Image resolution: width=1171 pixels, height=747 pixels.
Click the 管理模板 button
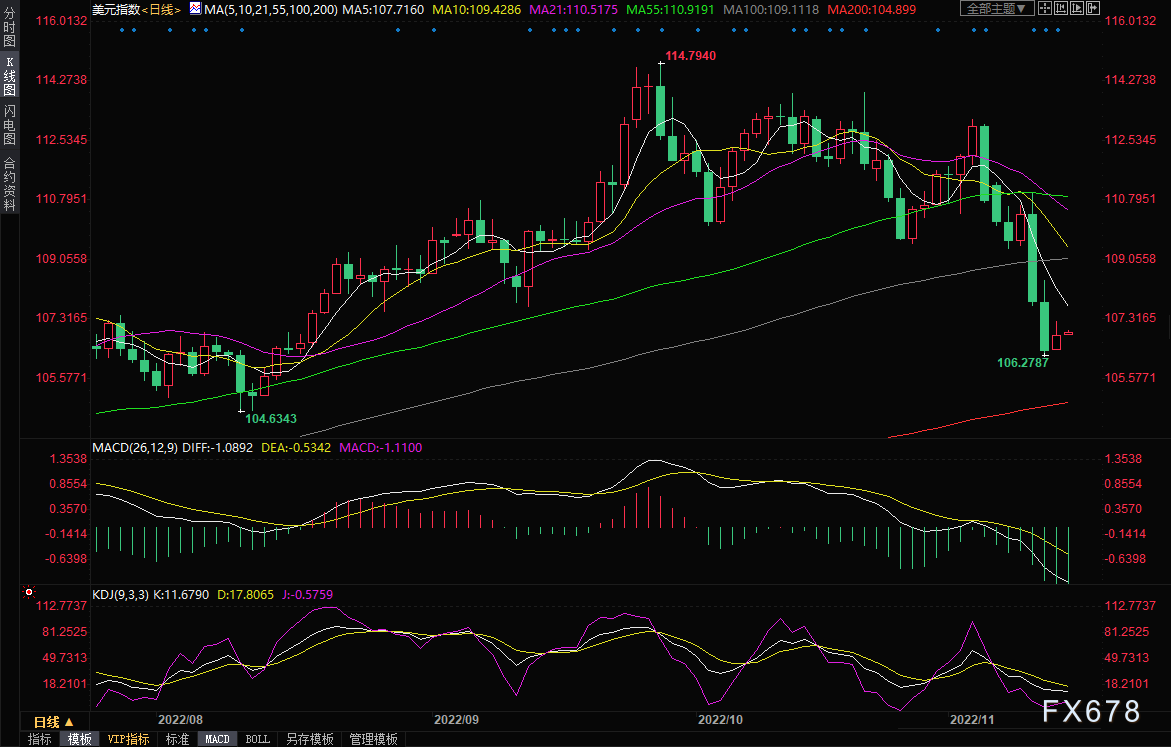(x=373, y=739)
